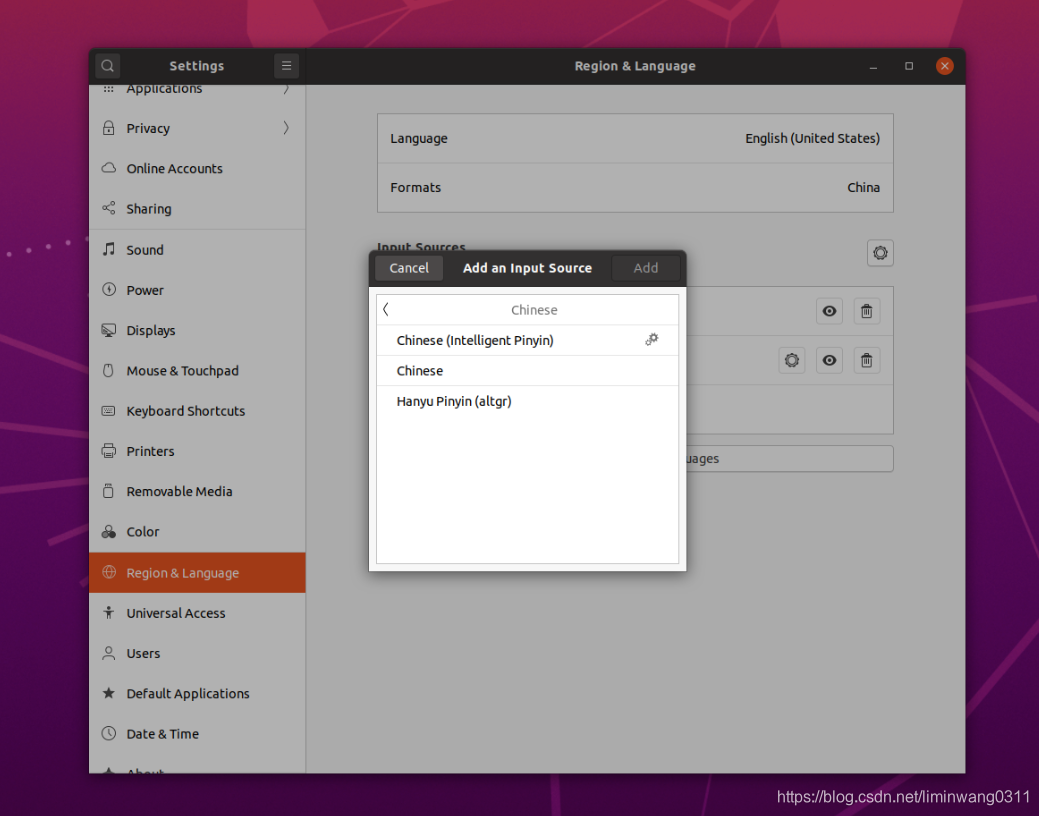Open the Language setting row
This screenshot has width=1039, height=816.
click(x=635, y=139)
